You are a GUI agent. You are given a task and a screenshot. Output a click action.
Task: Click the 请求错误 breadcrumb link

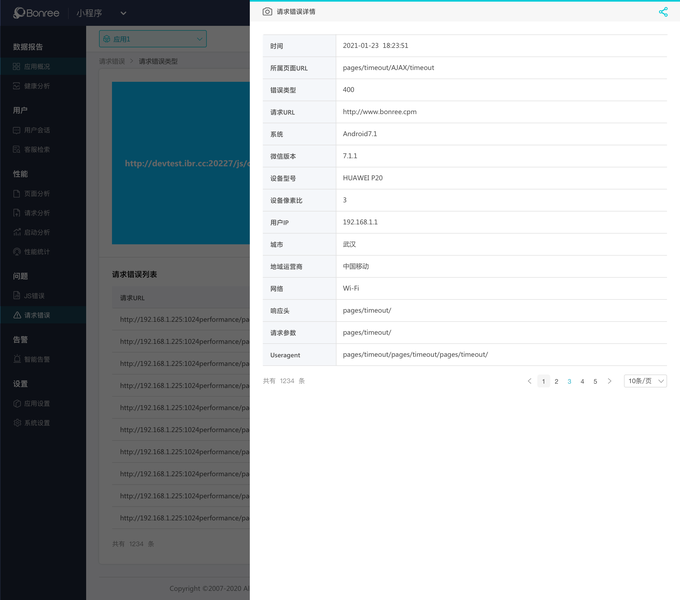[x=112, y=61]
